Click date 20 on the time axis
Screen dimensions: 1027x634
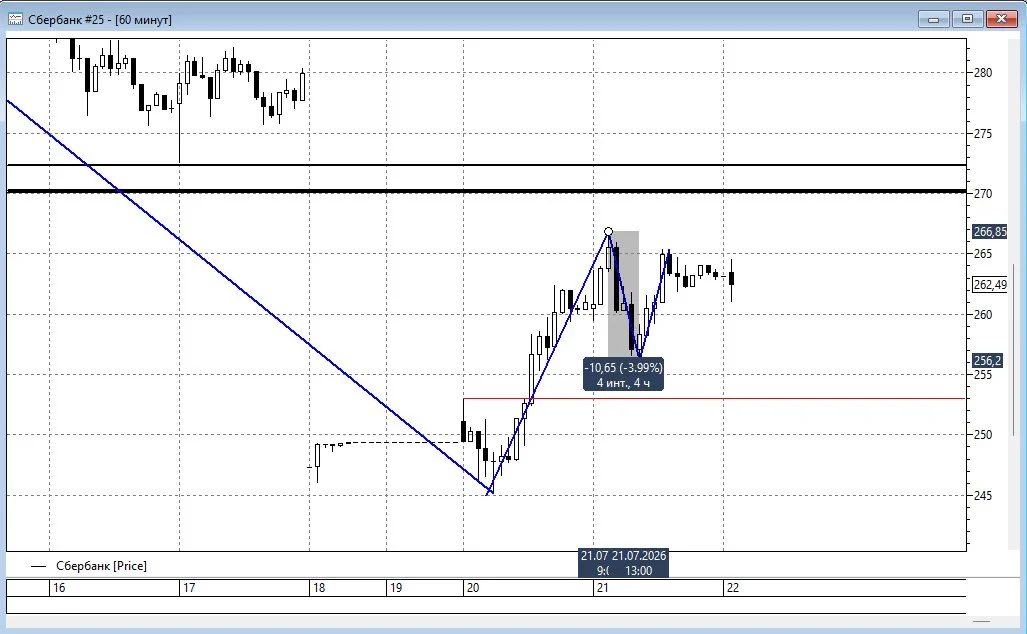473,588
